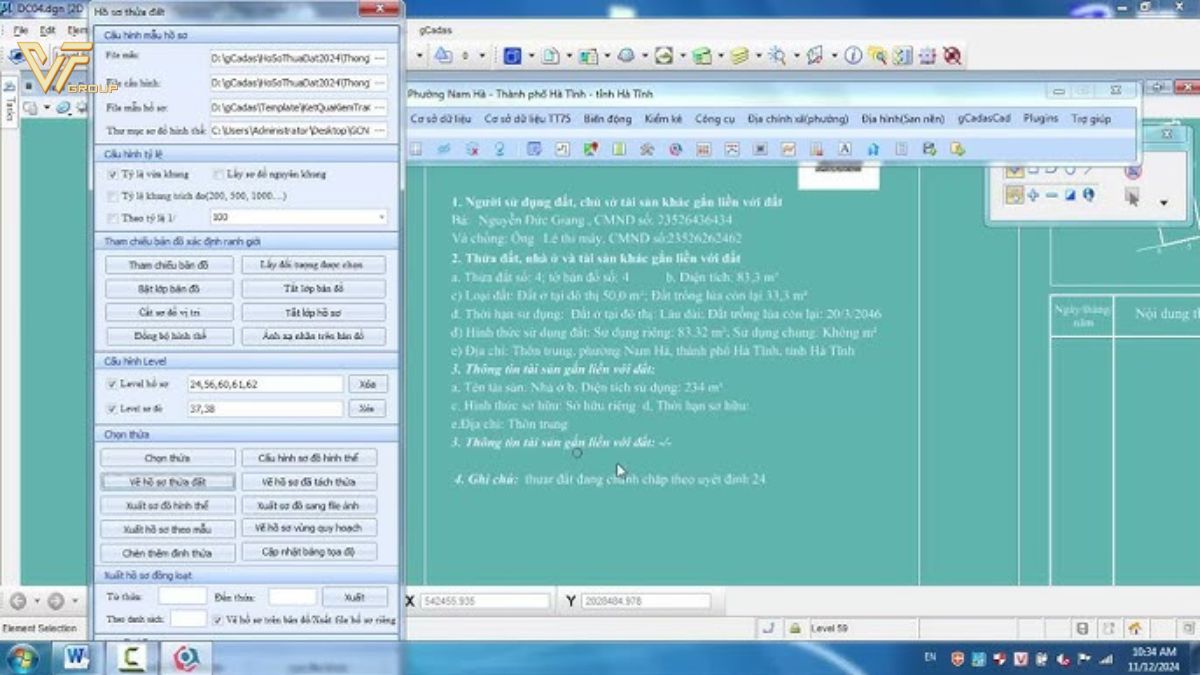Click the "Chọn thửa" button
The image size is (1200, 675).
click(168, 458)
